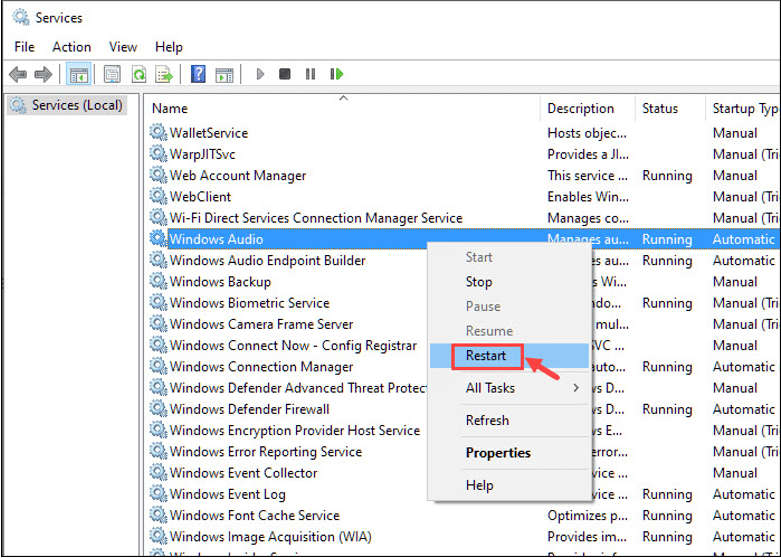Click the Back arrow toolbar icon
The image size is (781, 558).
point(18,75)
